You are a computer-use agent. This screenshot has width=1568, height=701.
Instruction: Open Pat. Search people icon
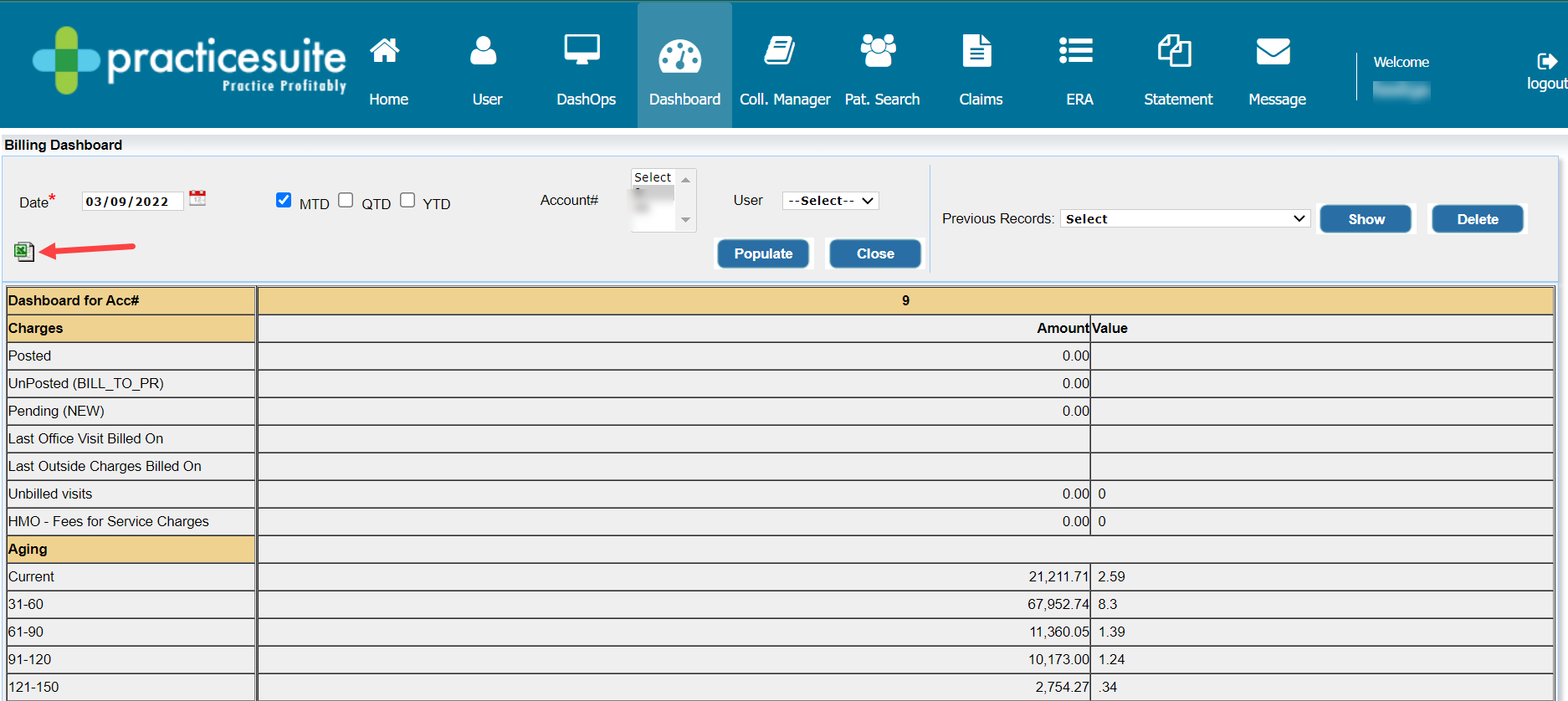pyautogui.click(x=878, y=50)
